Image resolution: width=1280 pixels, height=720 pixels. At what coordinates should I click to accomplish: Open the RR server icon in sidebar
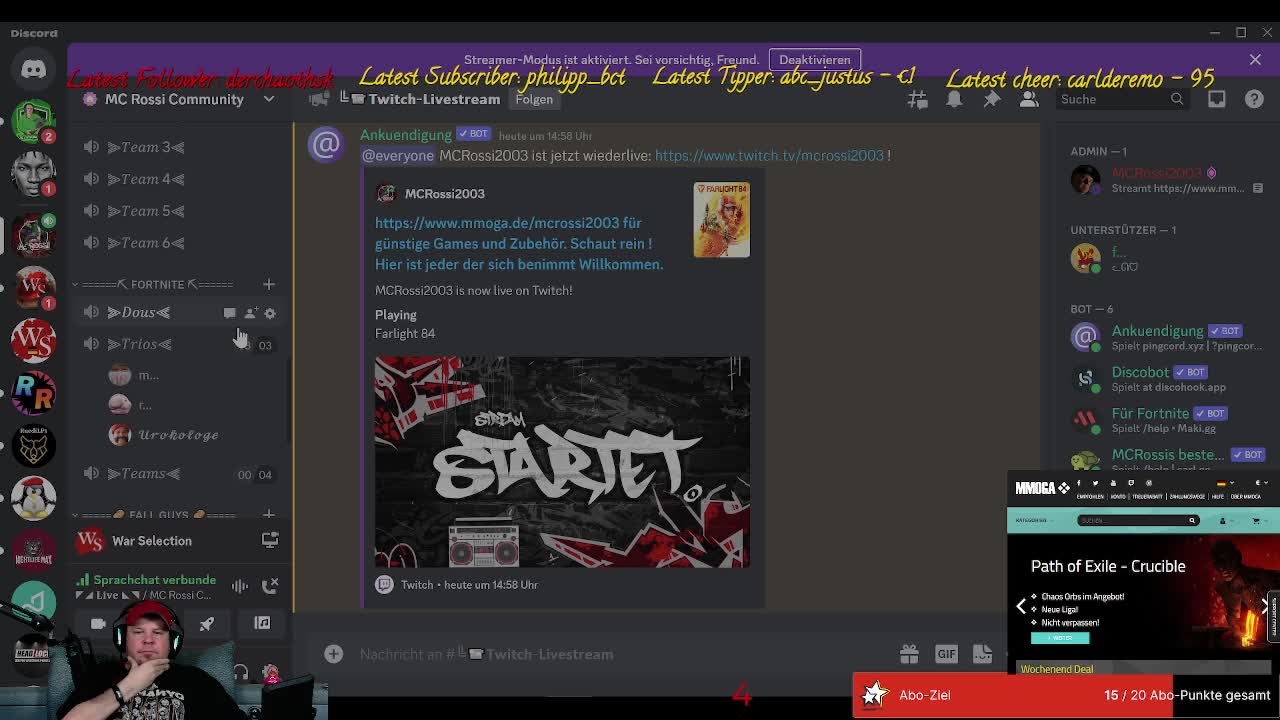33,393
